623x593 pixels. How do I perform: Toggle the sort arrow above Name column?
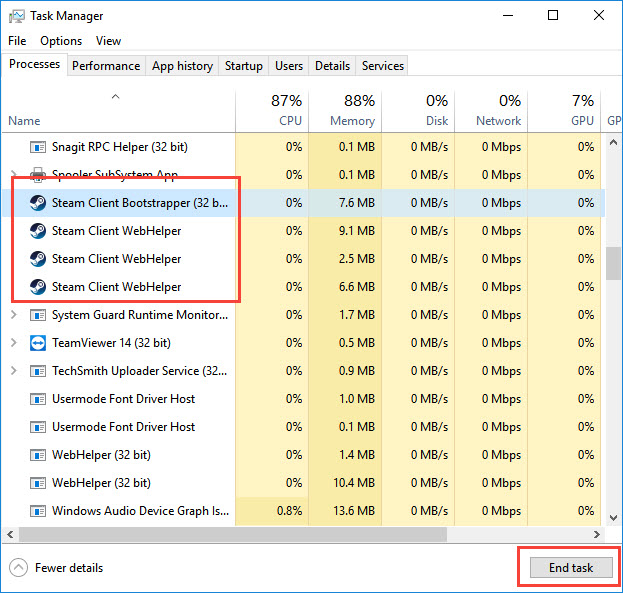[115, 97]
